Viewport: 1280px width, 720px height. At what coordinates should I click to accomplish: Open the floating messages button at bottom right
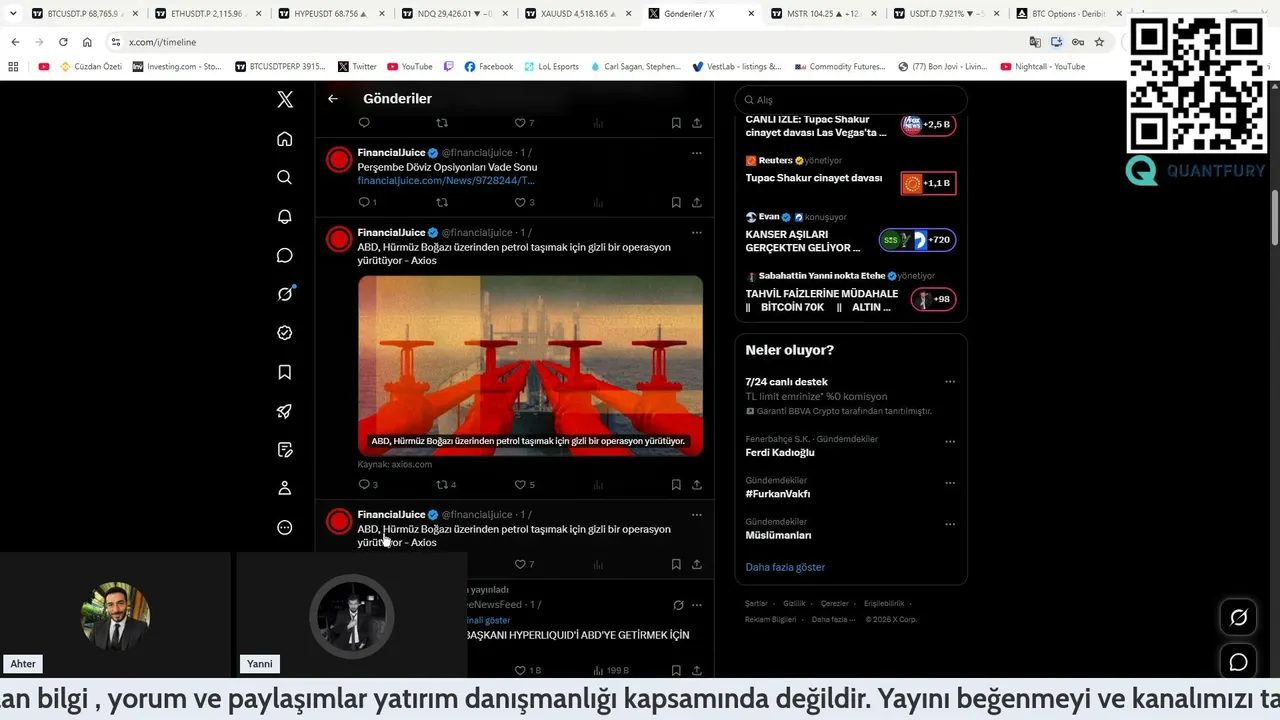1238,662
